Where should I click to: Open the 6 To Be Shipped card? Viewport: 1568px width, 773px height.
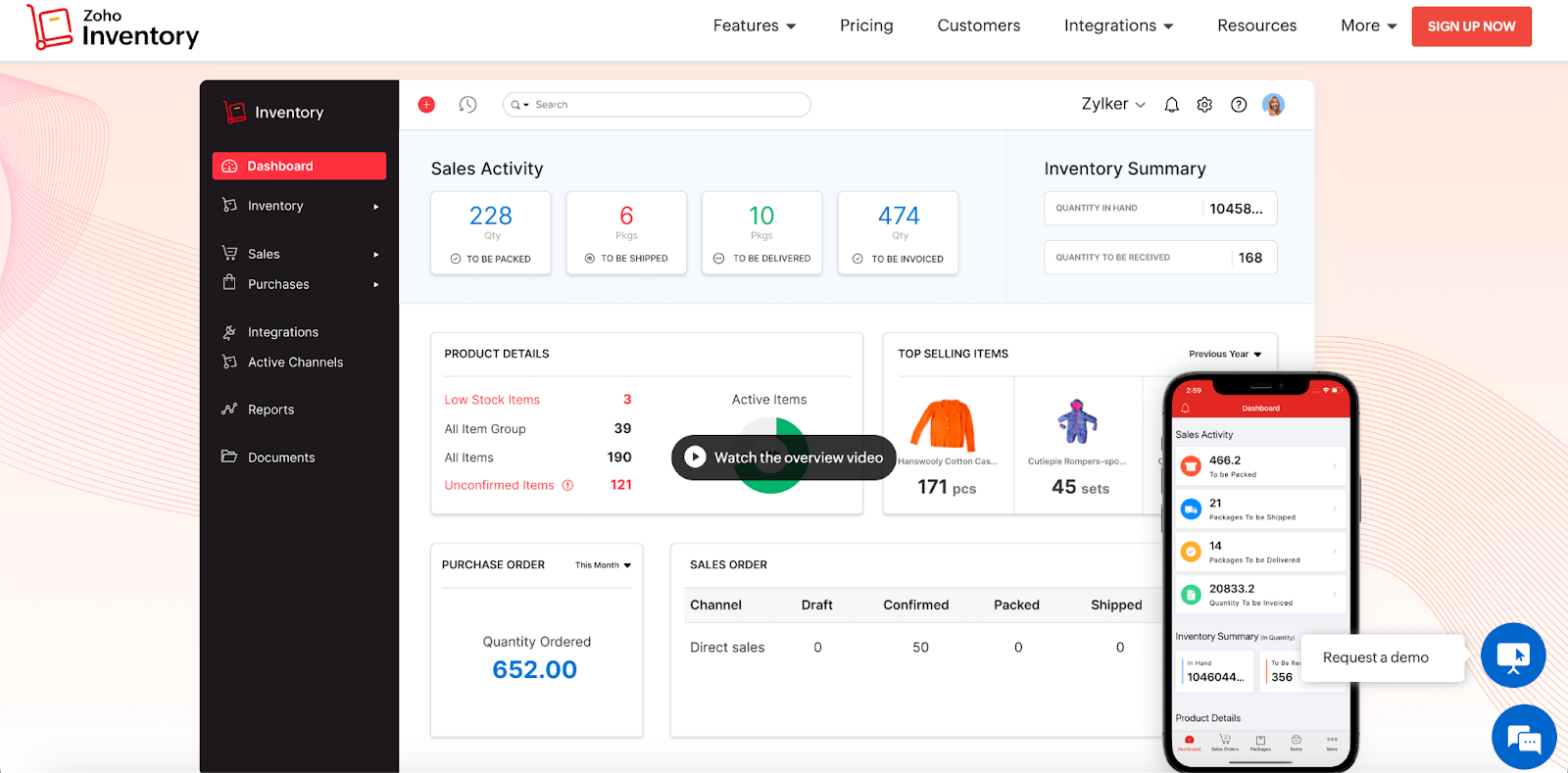coord(626,233)
